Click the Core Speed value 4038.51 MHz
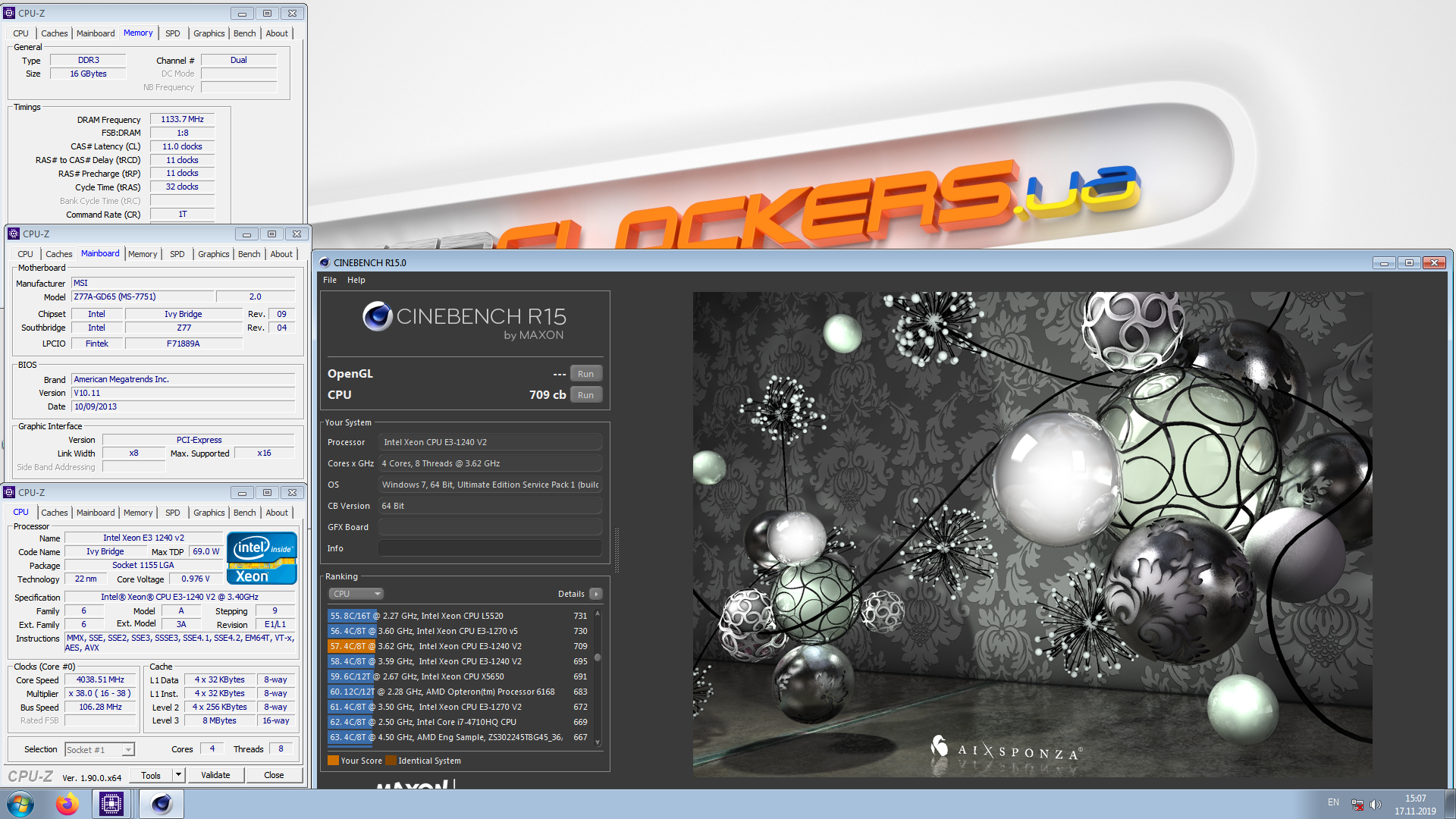 [100, 679]
